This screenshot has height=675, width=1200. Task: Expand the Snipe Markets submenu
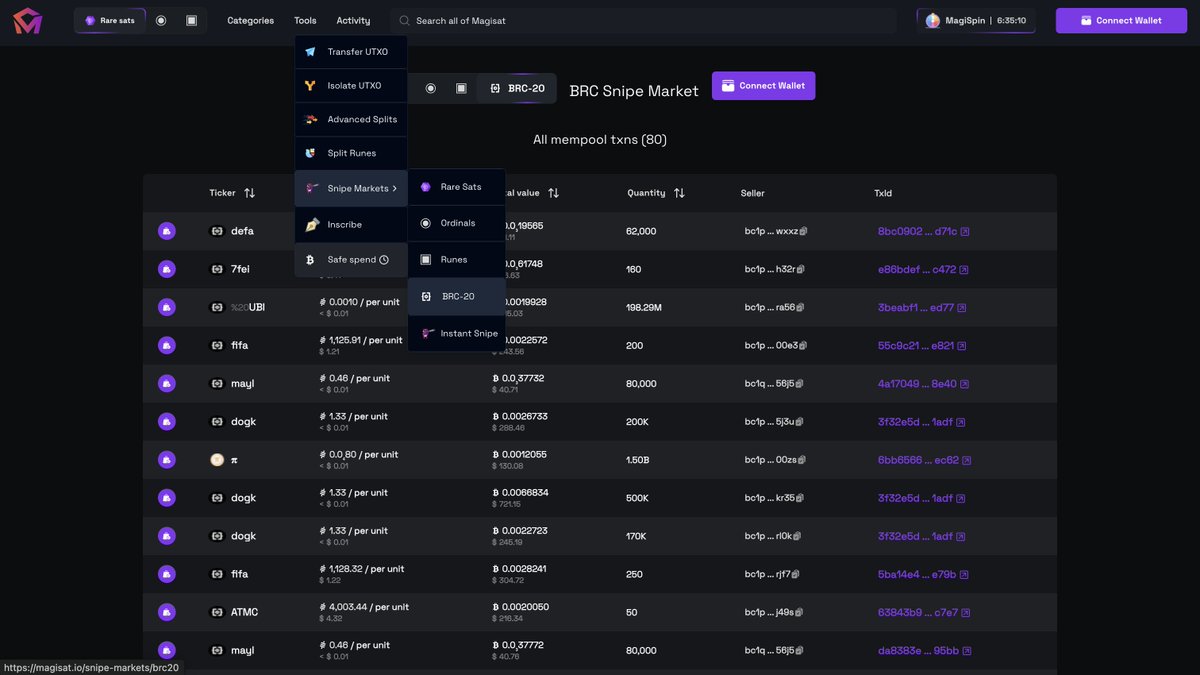click(350, 187)
